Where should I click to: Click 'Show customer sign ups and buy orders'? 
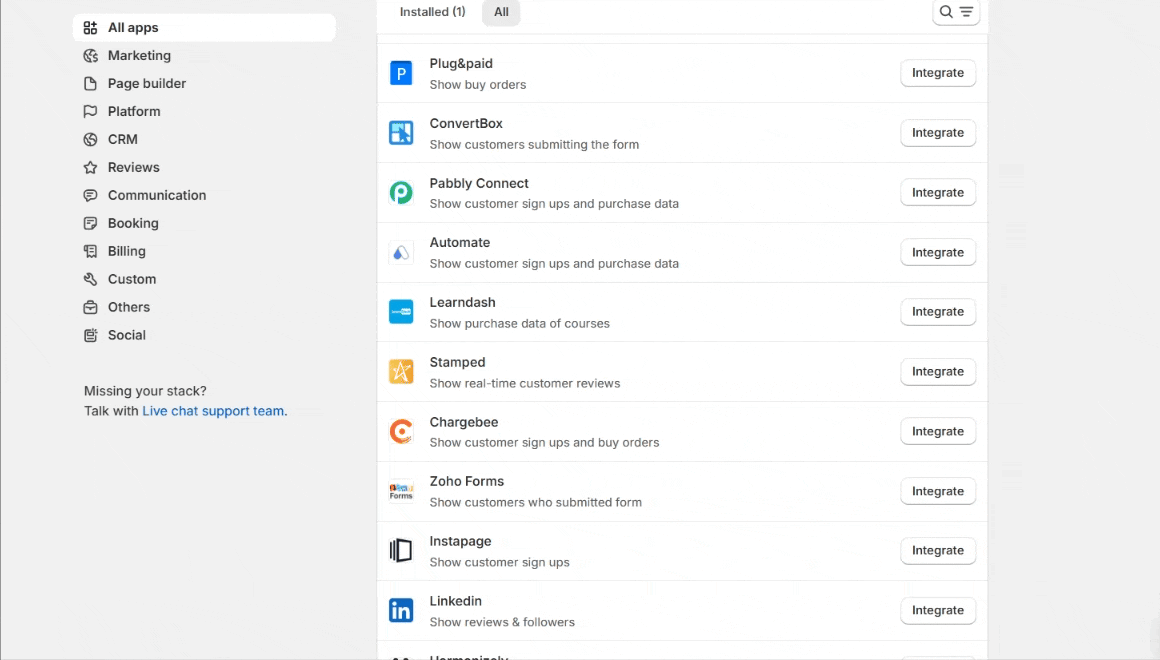(544, 442)
